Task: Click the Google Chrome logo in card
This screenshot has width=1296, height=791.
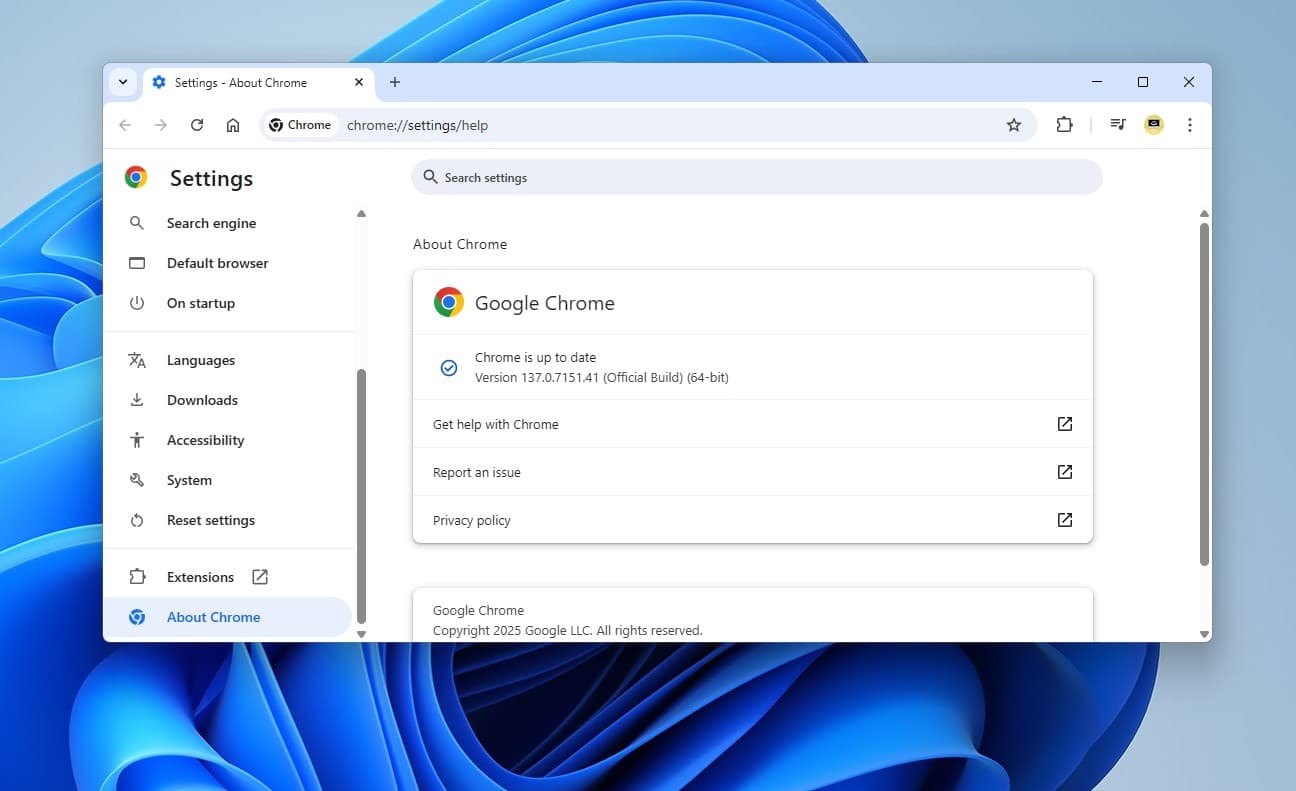Action: click(x=449, y=302)
